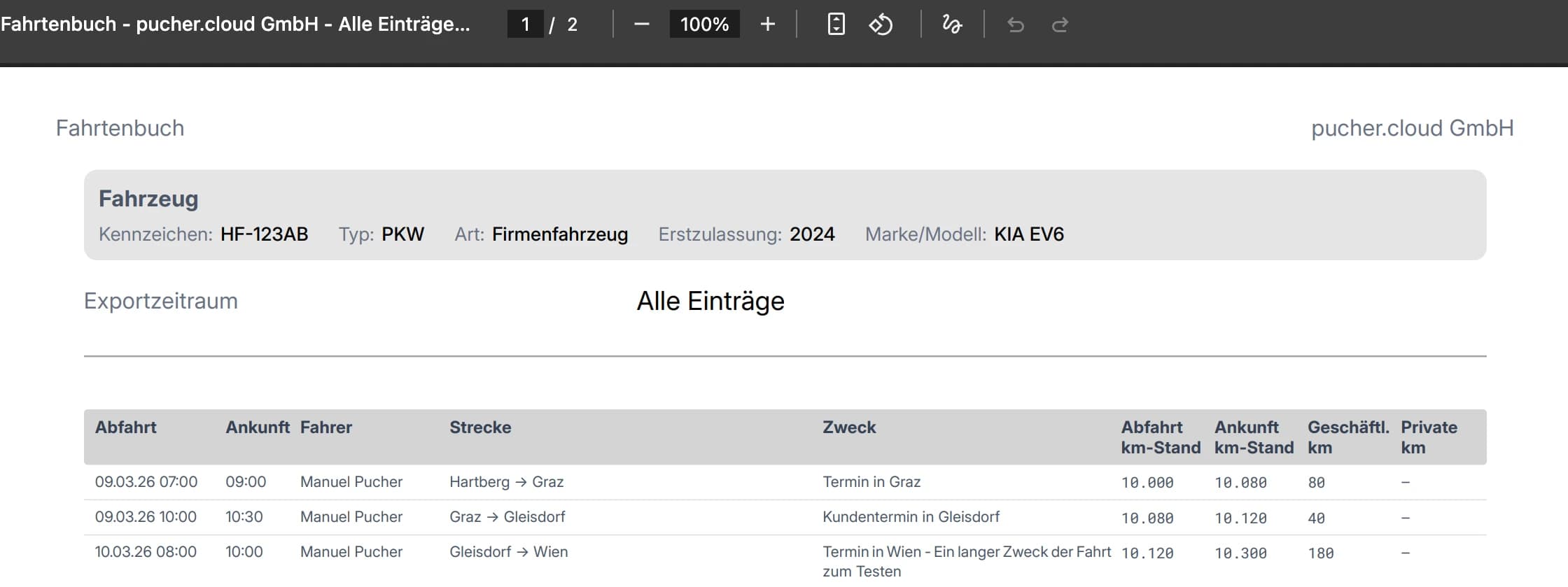Select the Erstzulassung year 2024

(x=812, y=234)
